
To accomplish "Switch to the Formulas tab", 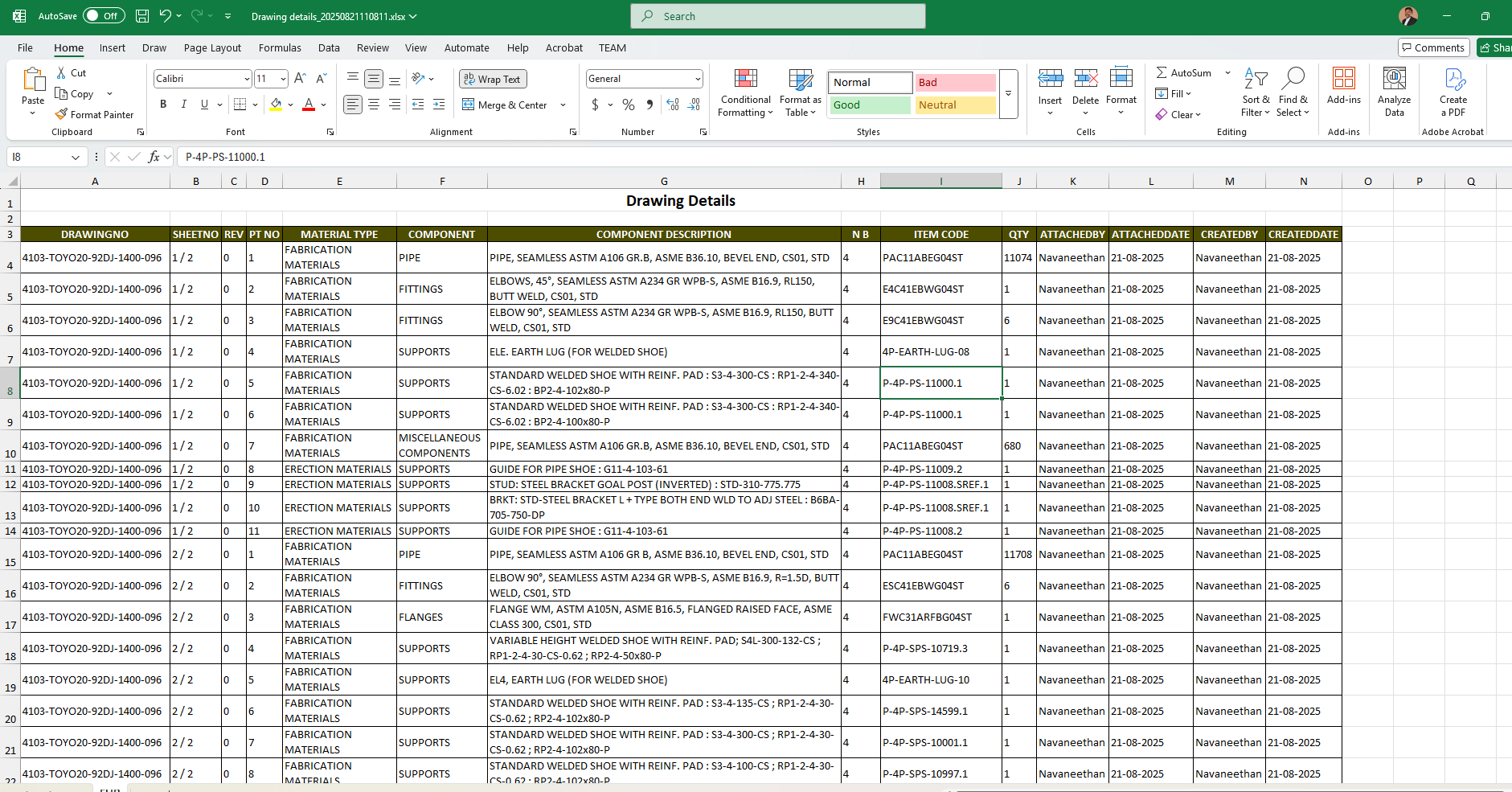I will point(280,48).
